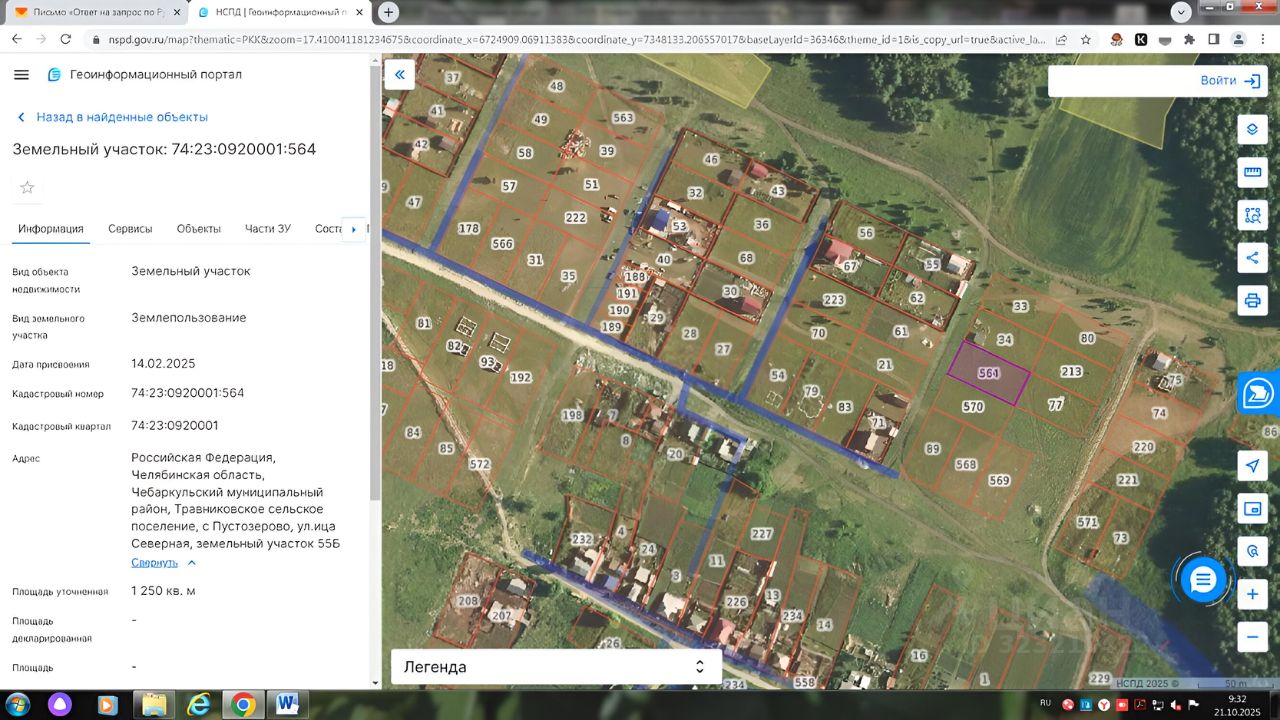Open the hamburger main menu
This screenshot has height=720, width=1280.
[21, 75]
